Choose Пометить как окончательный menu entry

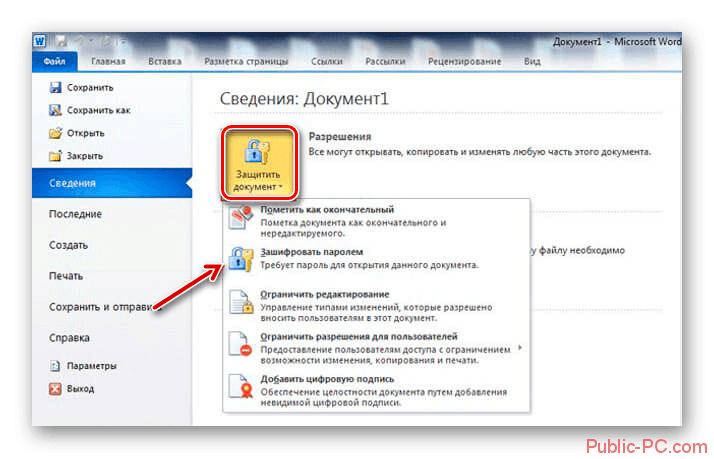click(x=377, y=221)
